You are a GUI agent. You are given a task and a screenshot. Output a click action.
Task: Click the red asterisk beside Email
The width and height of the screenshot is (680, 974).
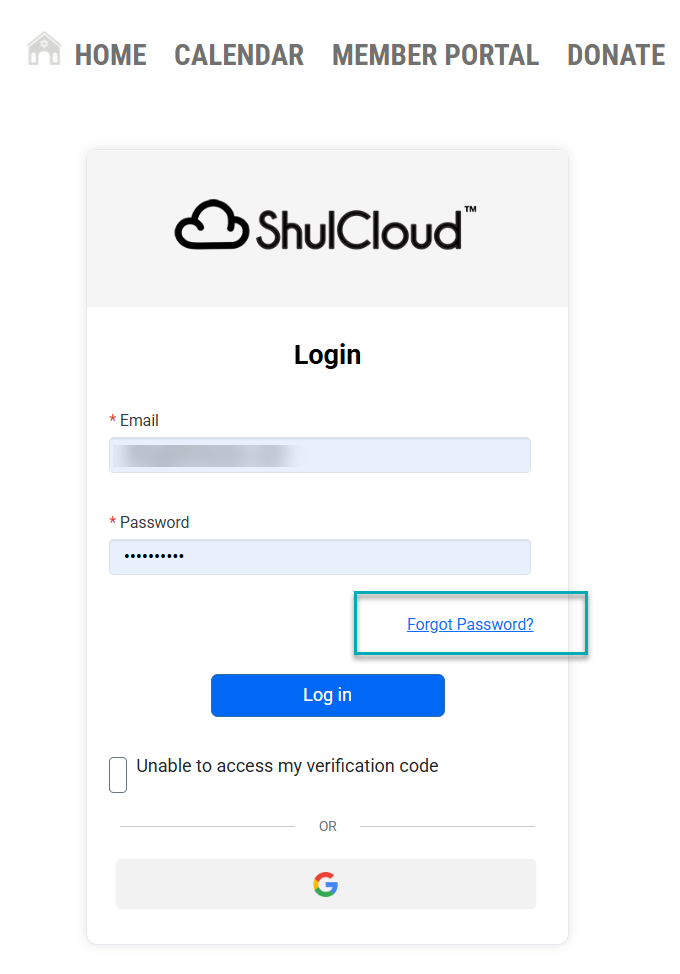(113, 421)
